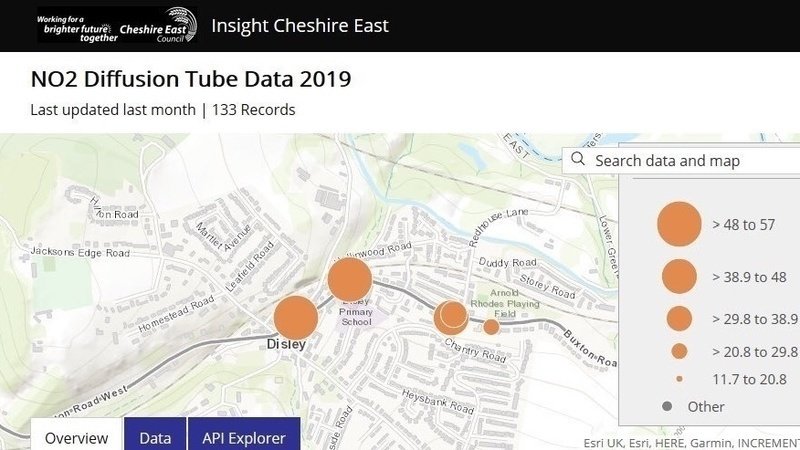Click the > 48 to 57 legend circle
Screen dimensions: 800x450
tap(679, 224)
